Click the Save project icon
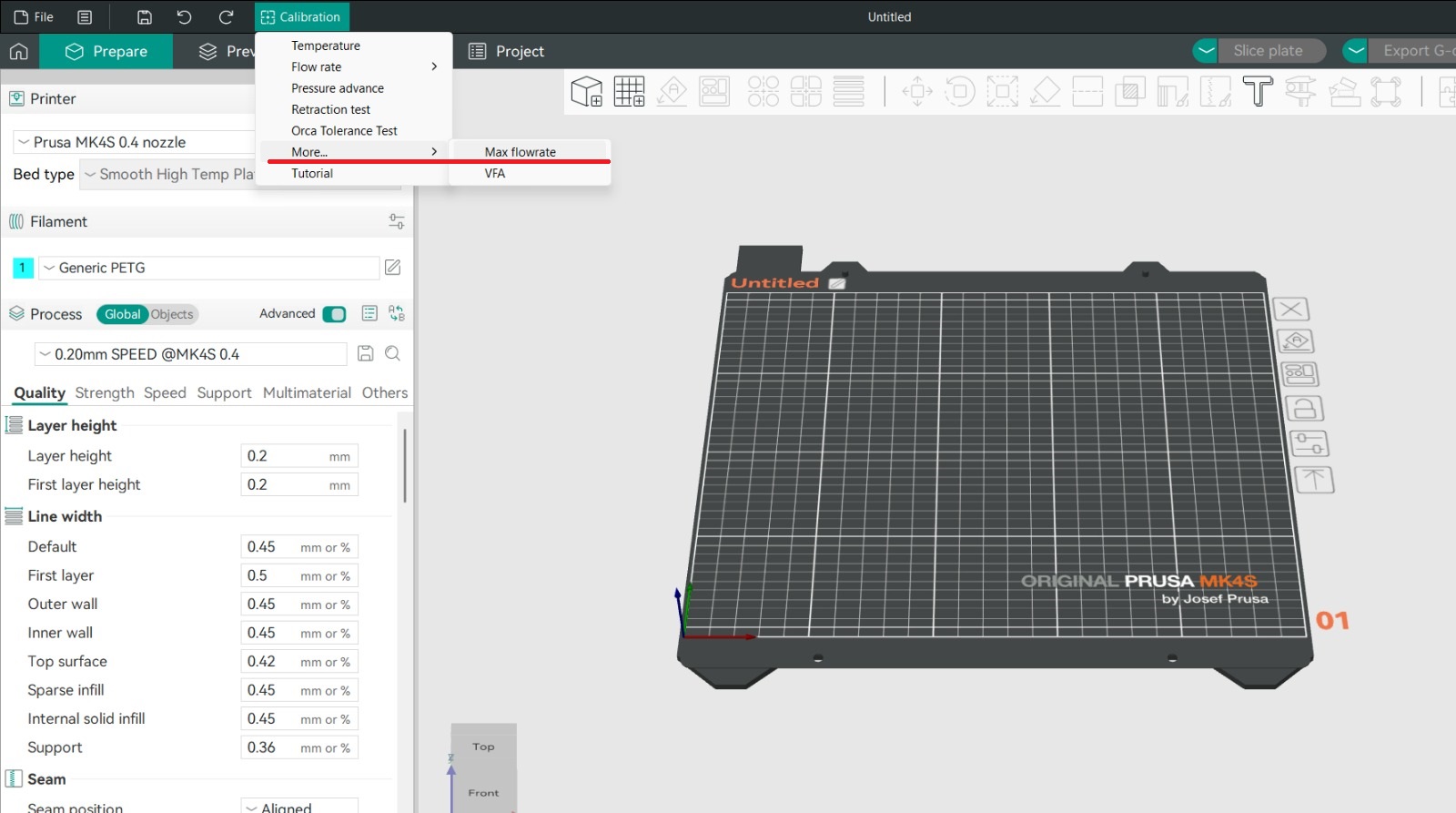This screenshot has height=813, width=1456. (x=144, y=17)
